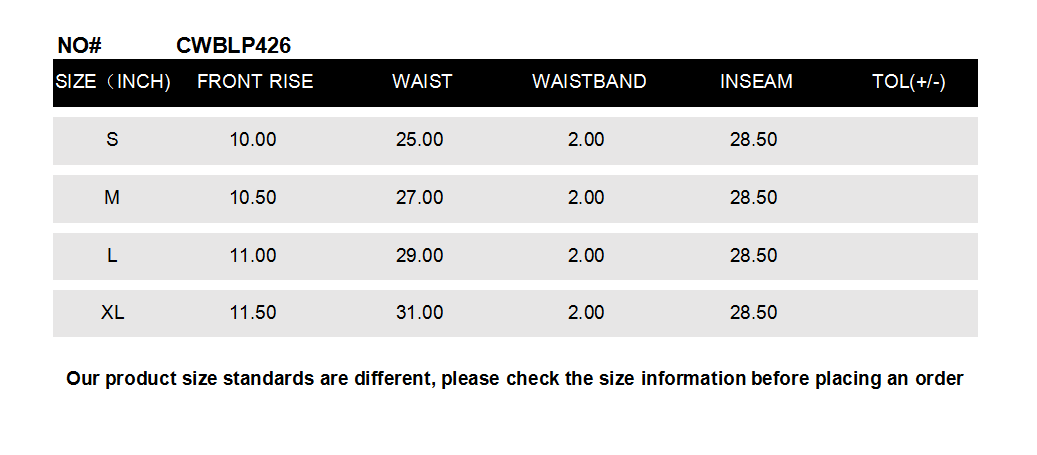Select the waistband value in the S row

coord(586,140)
